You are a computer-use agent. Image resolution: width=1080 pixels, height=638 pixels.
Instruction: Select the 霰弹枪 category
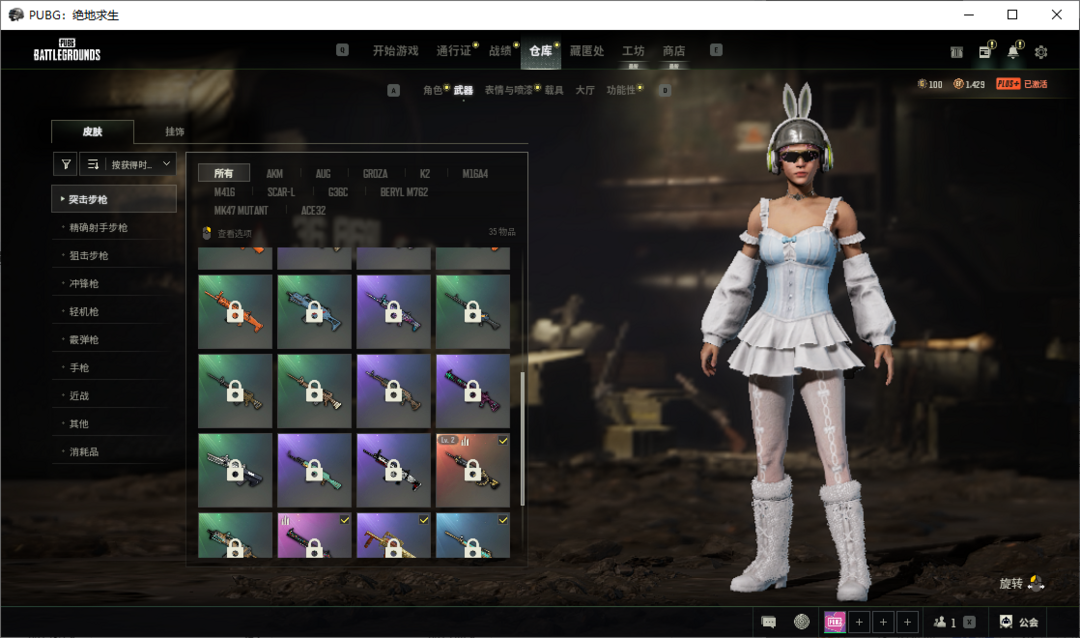114,339
